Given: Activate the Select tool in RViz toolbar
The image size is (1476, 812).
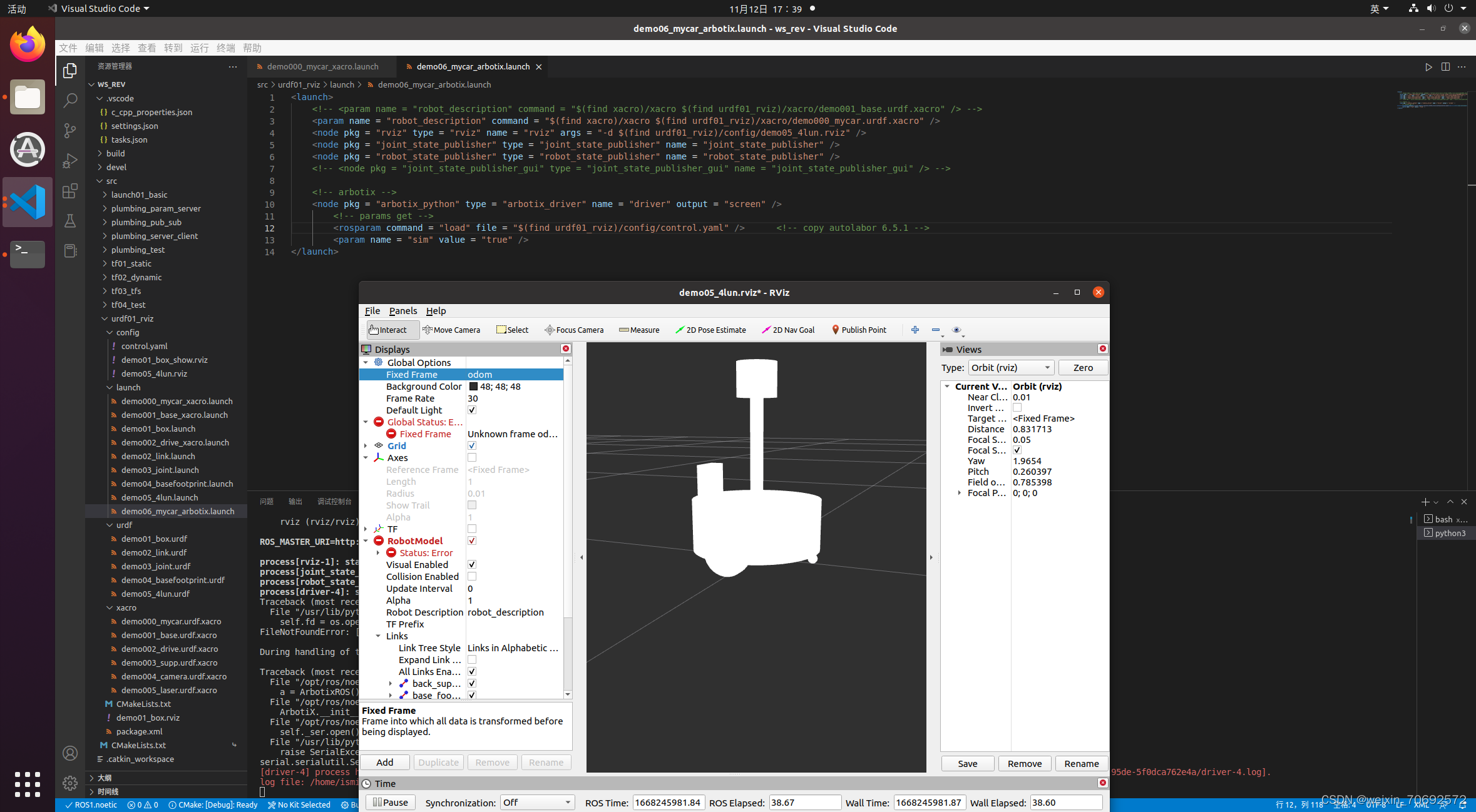Looking at the screenshot, I should [512, 330].
